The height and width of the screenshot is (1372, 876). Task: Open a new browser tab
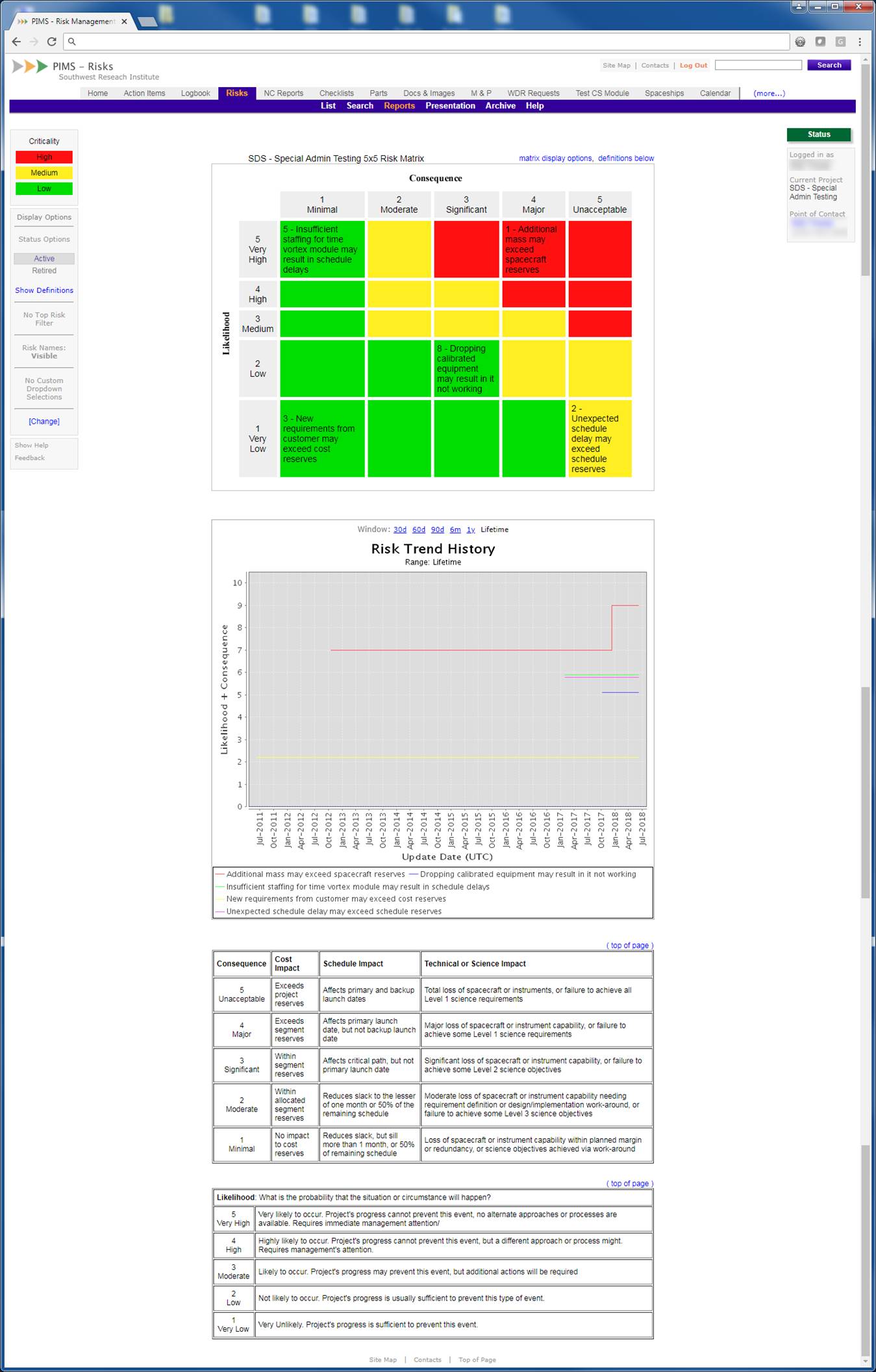[x=148, y=22]
